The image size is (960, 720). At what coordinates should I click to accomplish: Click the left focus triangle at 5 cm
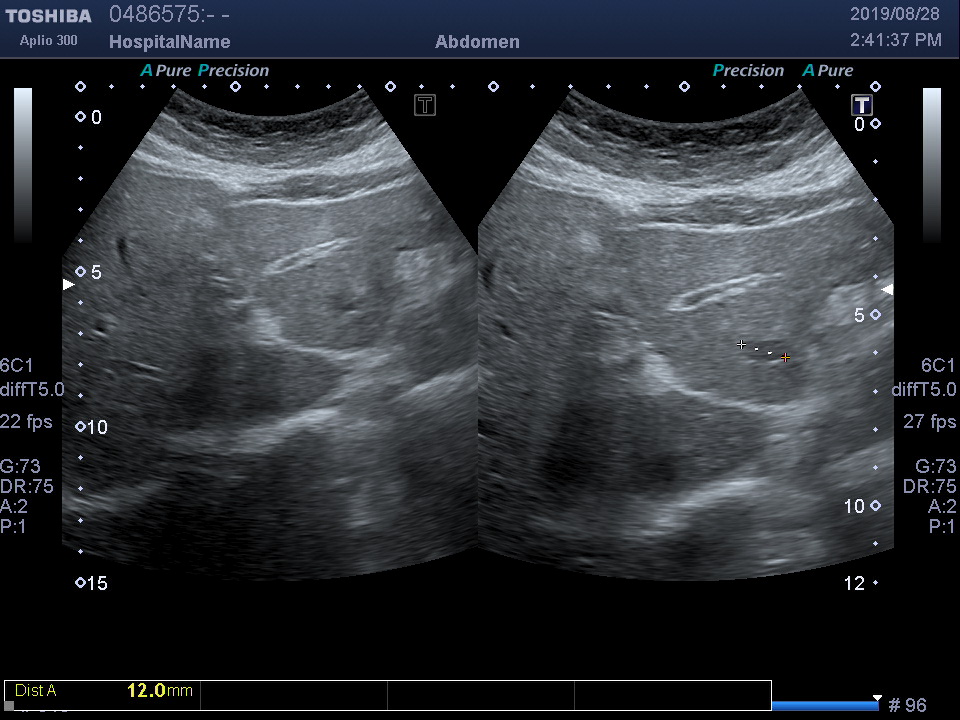(68, 285)
